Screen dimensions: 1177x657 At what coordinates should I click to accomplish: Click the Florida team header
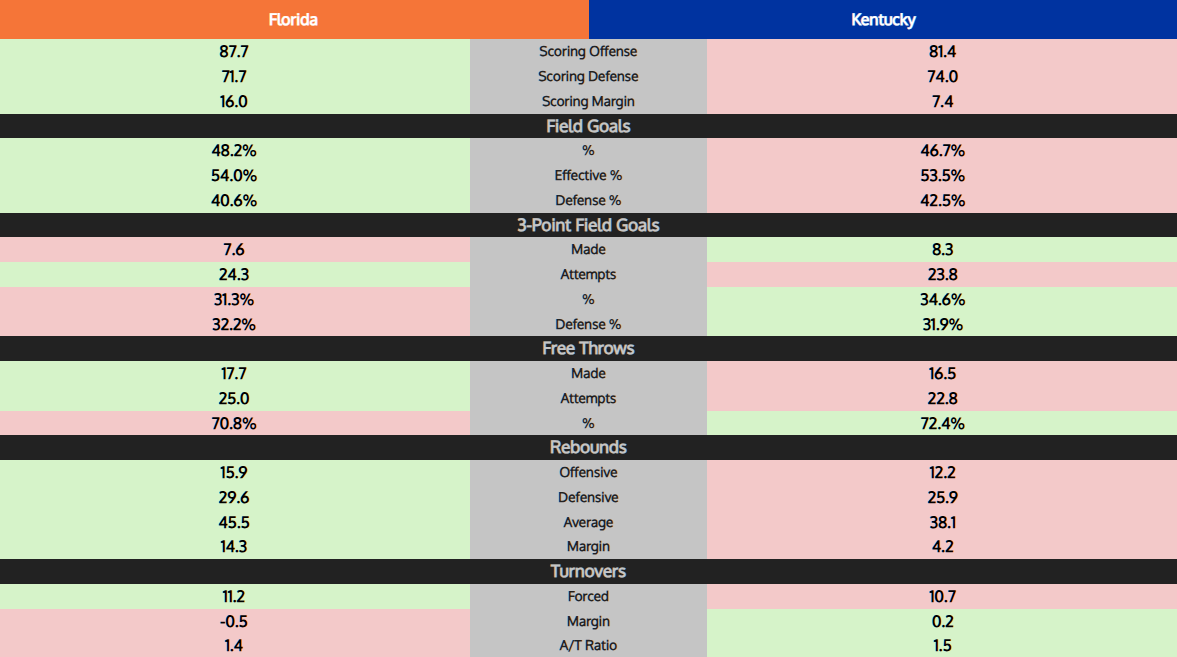[294, 19]
